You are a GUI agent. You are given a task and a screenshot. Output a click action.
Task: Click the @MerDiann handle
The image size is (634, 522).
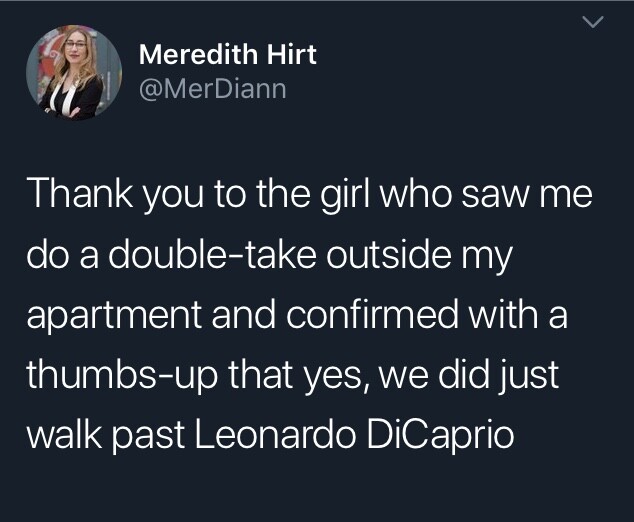click(213, 89)
